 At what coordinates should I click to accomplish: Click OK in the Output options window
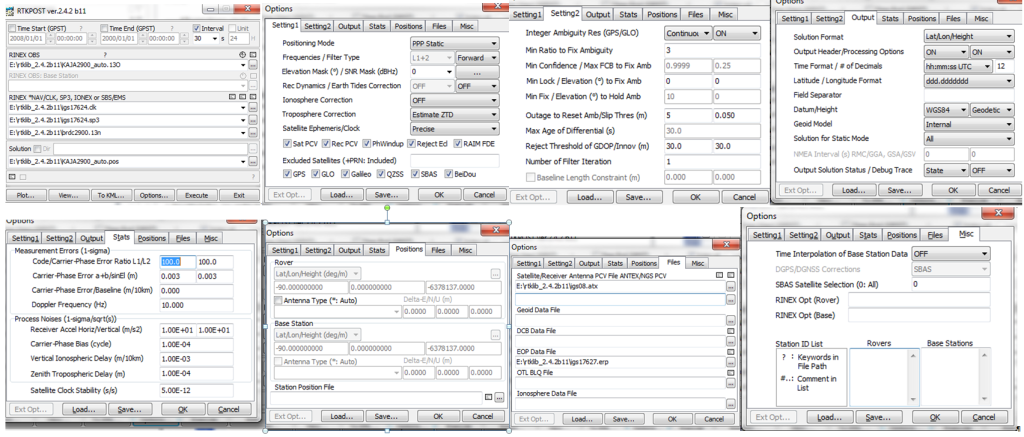coord(953,190)
